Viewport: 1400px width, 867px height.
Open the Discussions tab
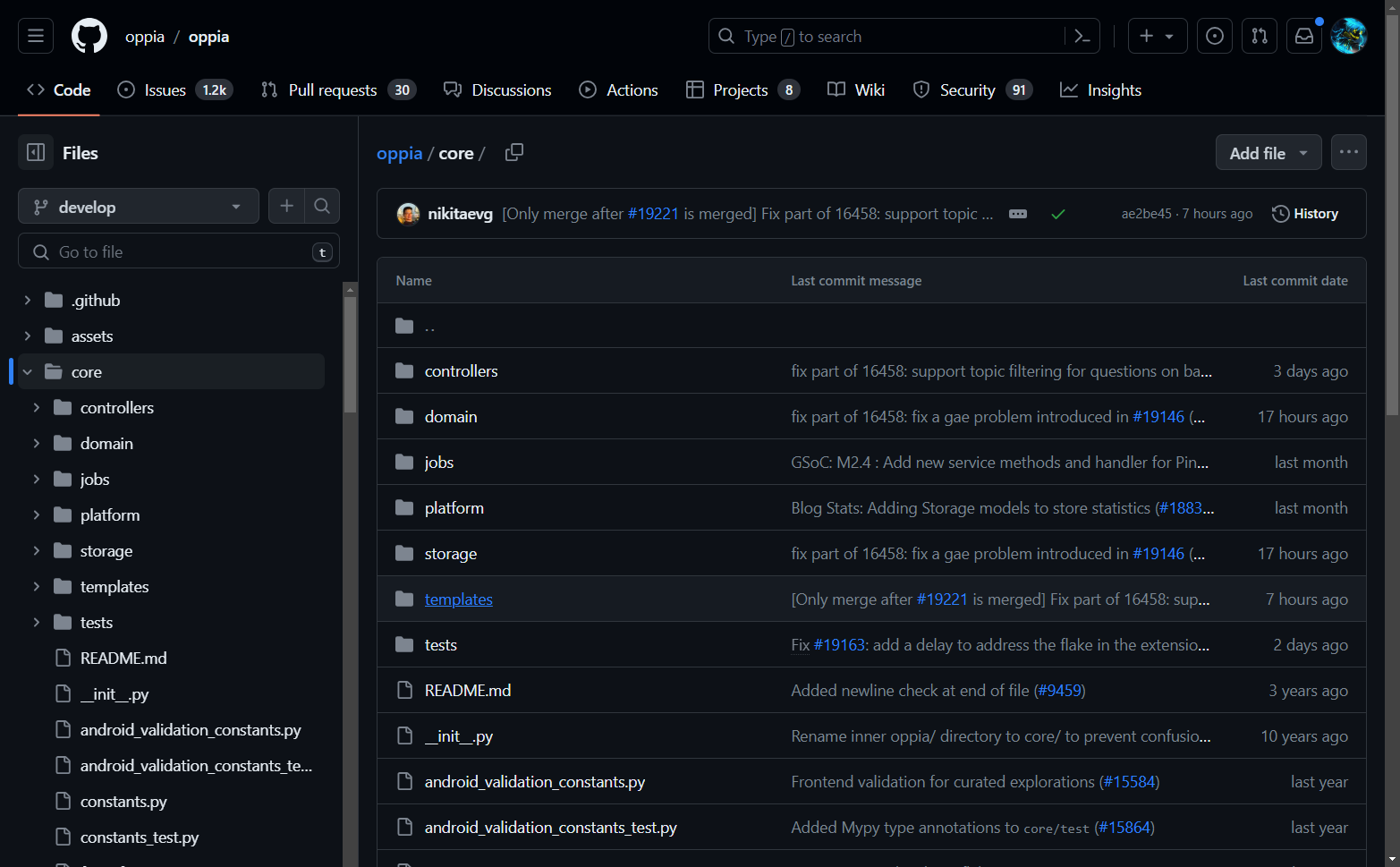tap(497, 89)
